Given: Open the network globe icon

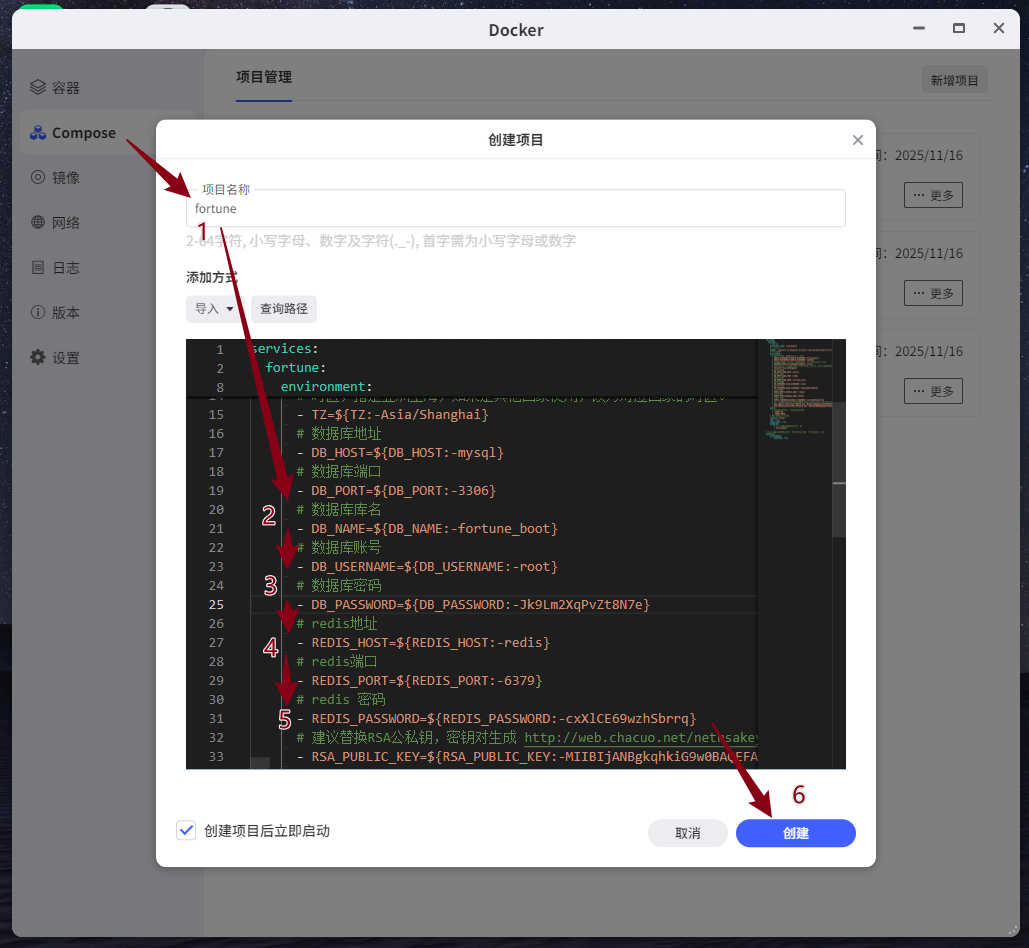Looking at the screenshot, I should [38, 223].
